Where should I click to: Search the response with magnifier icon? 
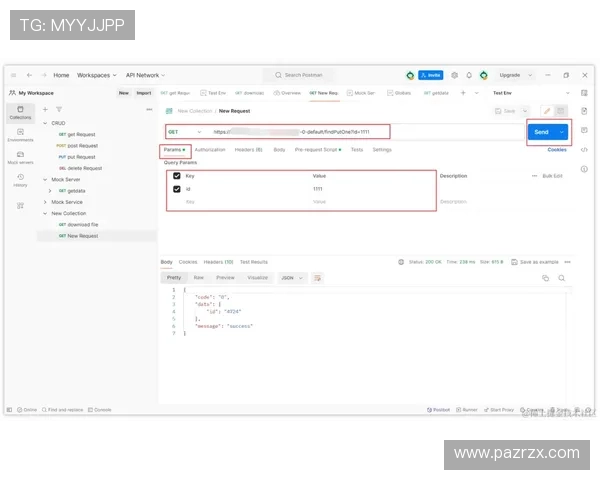click(x=561, y=277)
